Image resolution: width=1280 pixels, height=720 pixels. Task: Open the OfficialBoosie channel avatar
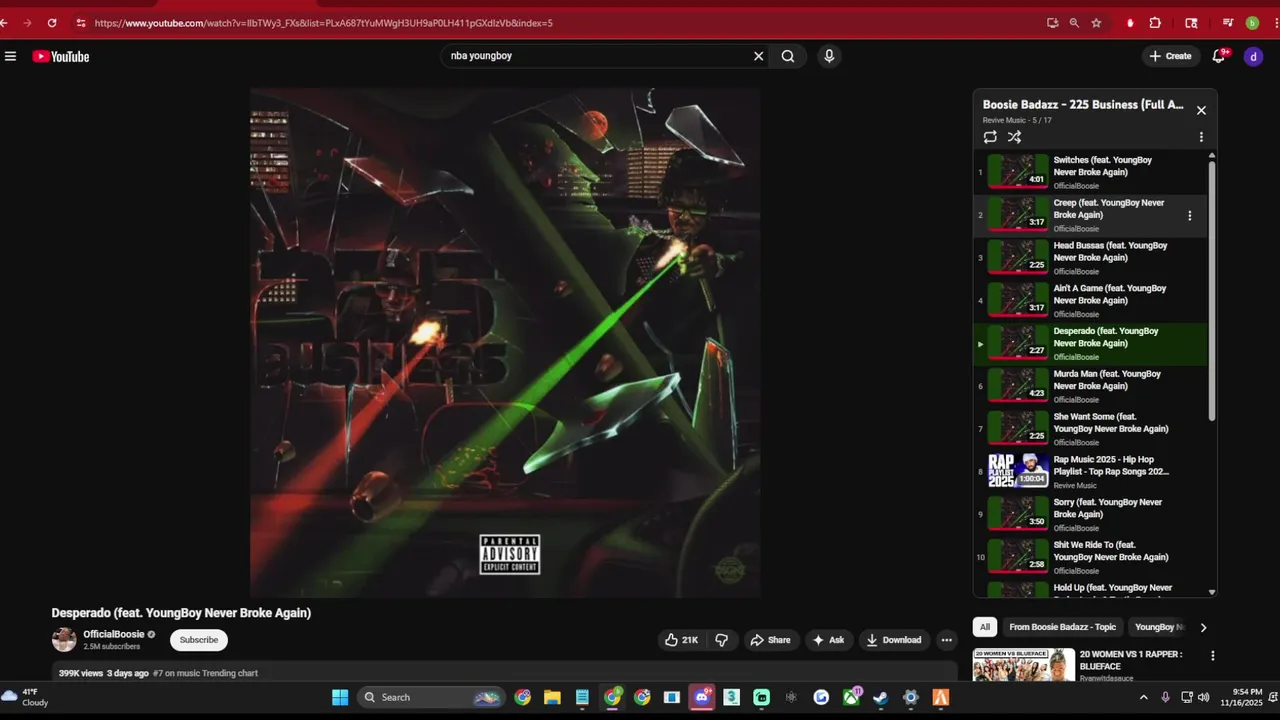[x=64, y=640]
